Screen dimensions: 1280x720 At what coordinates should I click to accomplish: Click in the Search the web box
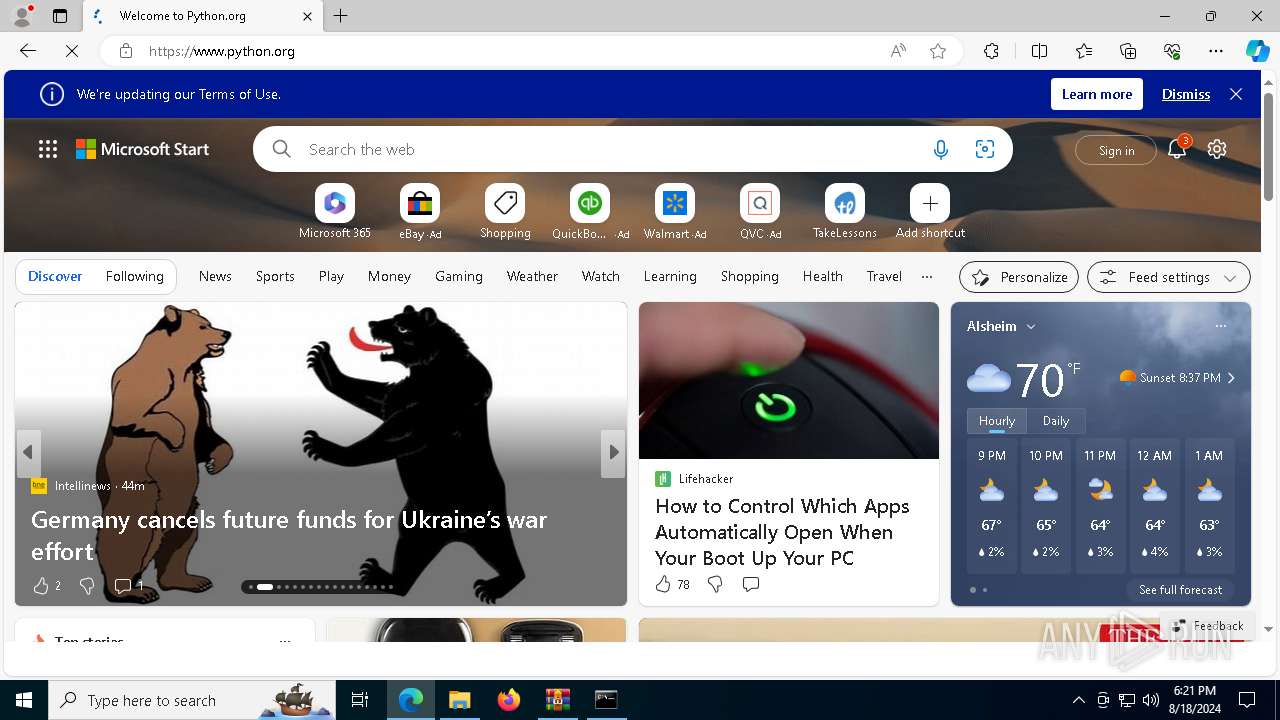tap(610, 149)
